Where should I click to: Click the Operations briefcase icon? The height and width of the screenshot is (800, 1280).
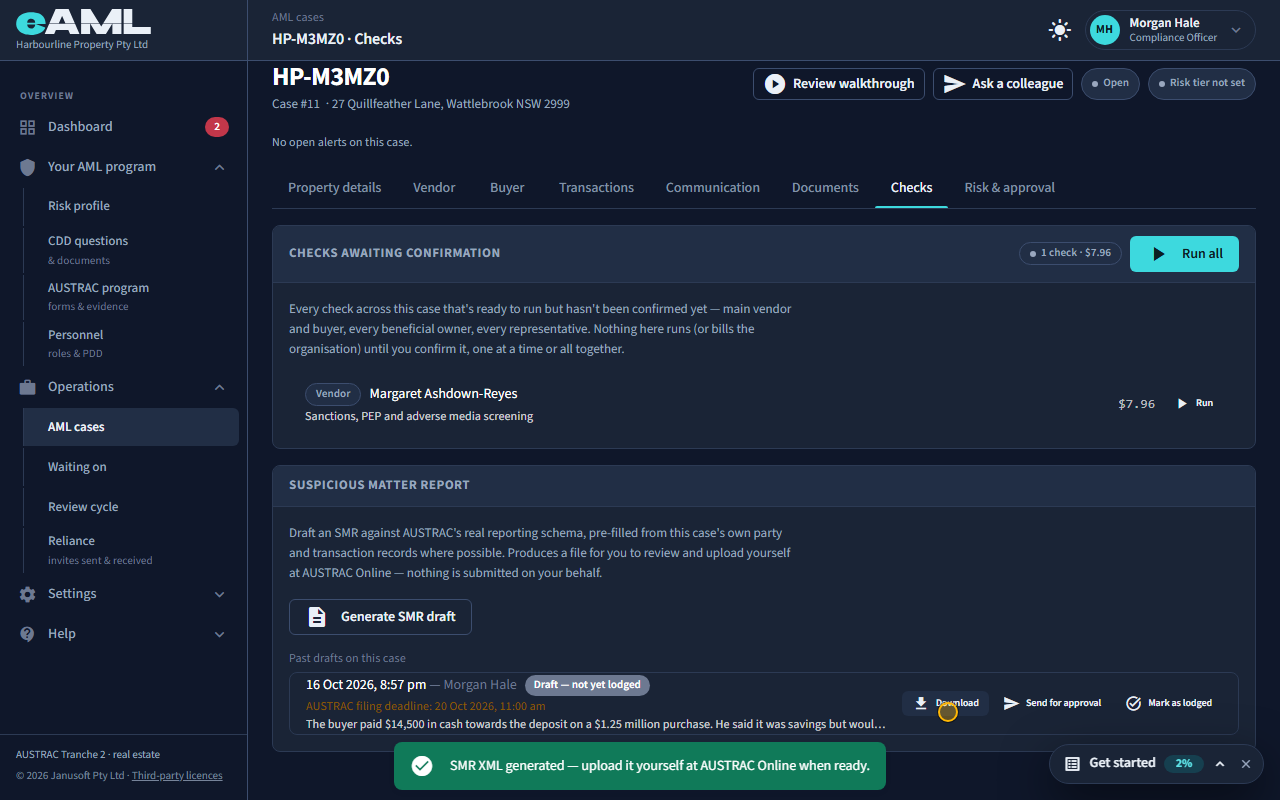pos(27,387)
